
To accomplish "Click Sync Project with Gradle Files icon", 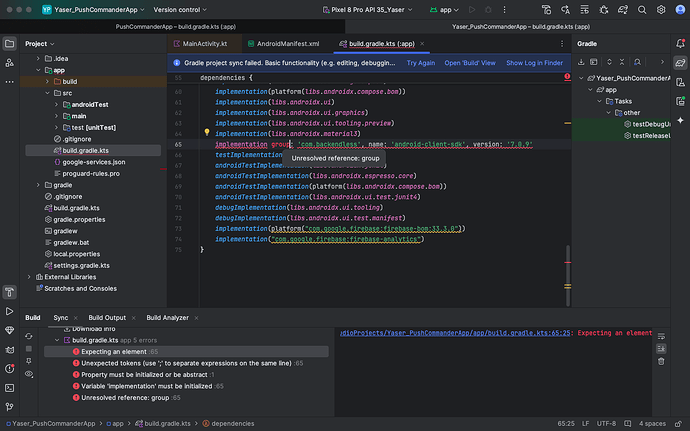I will (623, 10).
